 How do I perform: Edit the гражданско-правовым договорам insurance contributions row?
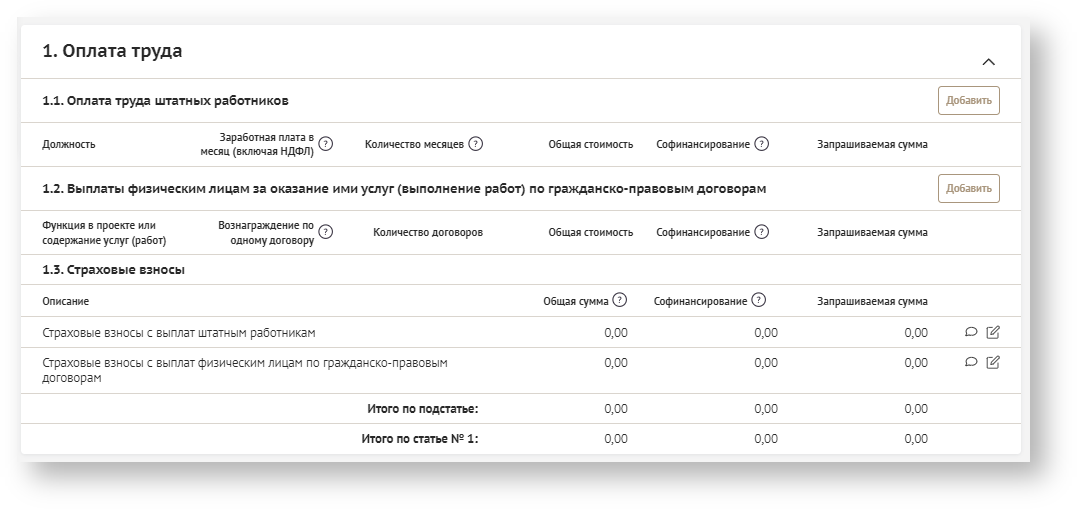pyautogui.click(x=992, y=363)
